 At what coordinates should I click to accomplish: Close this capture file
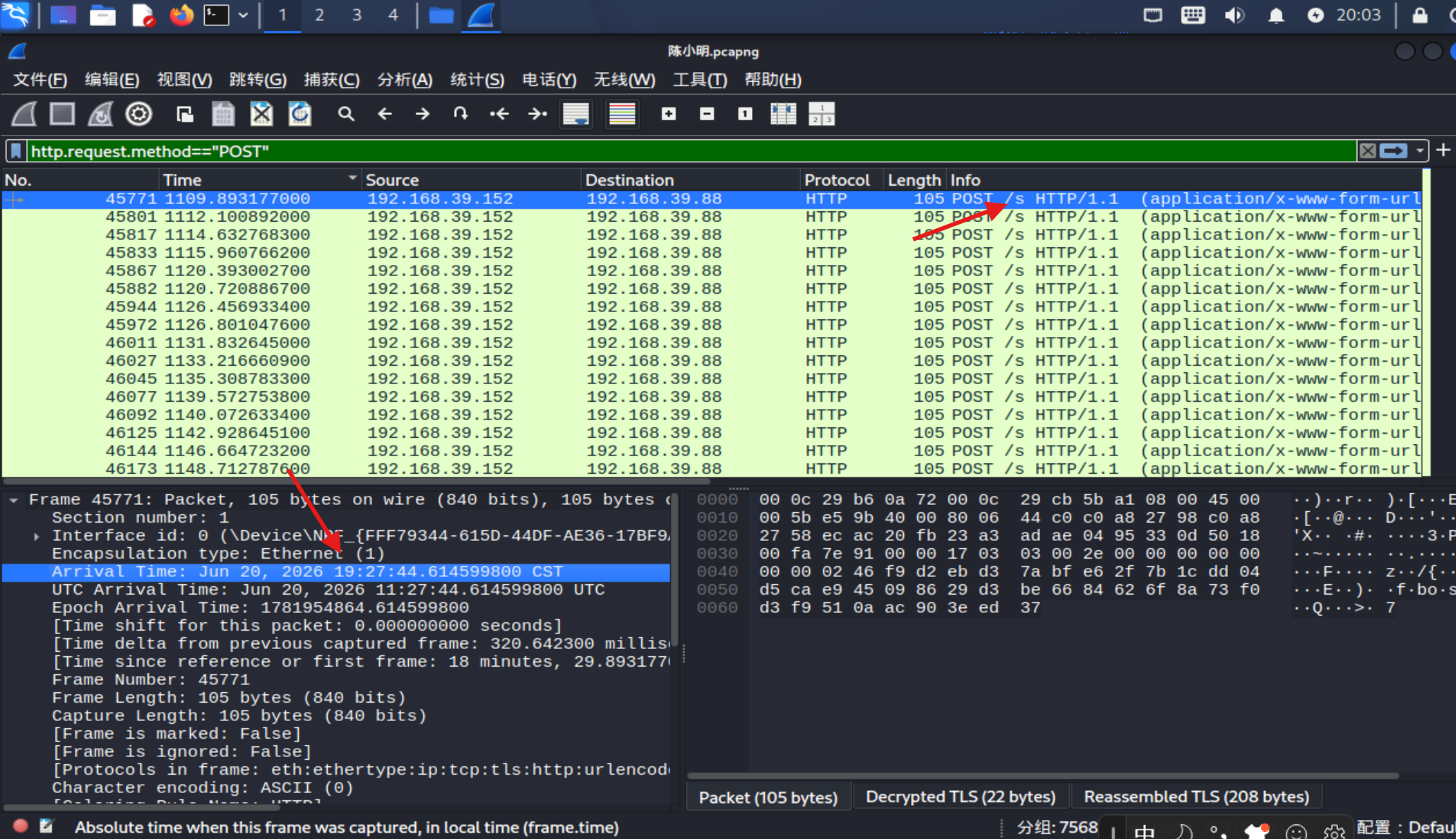261,114
